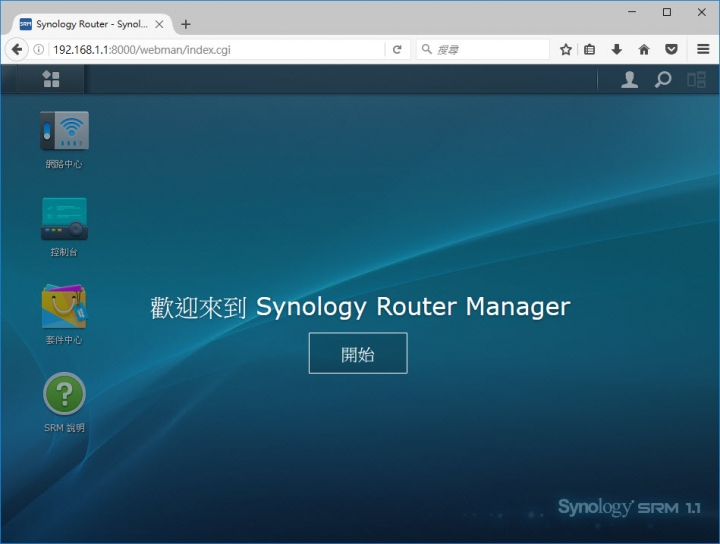
Task: Select the Synology Router browser tab
Action: pyautogui.click(x=92, y=24)
